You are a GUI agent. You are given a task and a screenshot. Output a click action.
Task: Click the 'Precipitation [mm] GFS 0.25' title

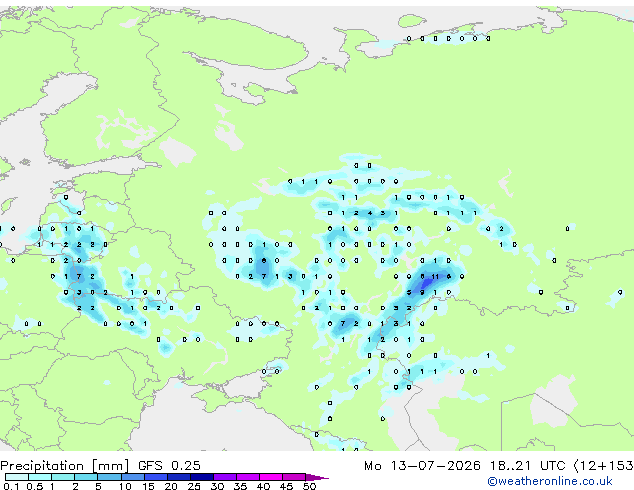(100, 466)
